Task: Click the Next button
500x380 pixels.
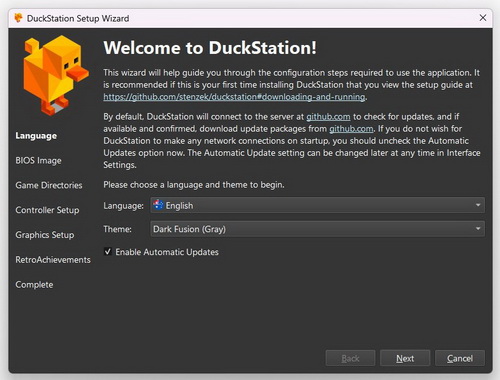Action: [405, 358]
